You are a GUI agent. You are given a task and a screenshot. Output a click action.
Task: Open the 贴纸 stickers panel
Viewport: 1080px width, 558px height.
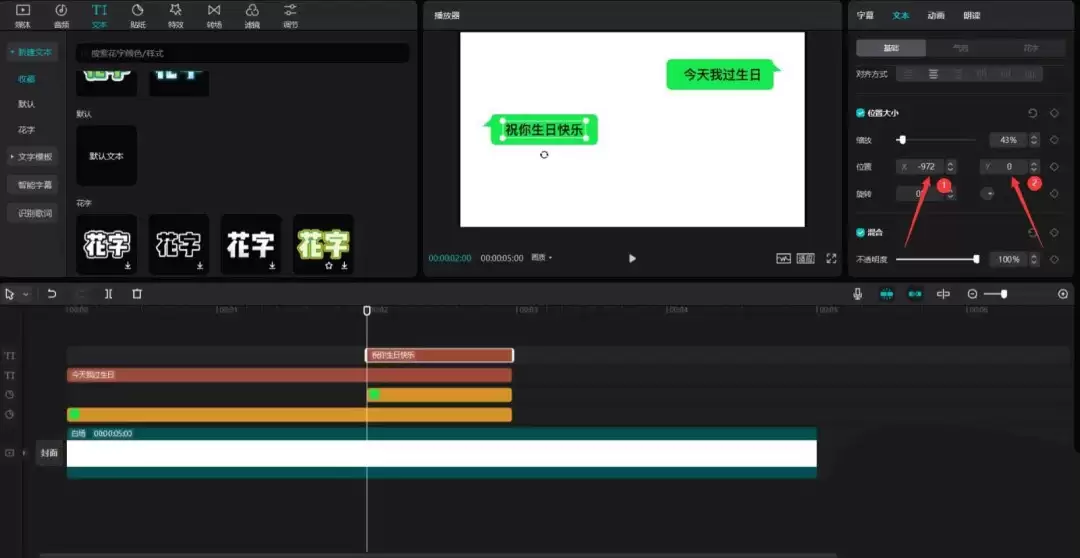coord(137,14)
